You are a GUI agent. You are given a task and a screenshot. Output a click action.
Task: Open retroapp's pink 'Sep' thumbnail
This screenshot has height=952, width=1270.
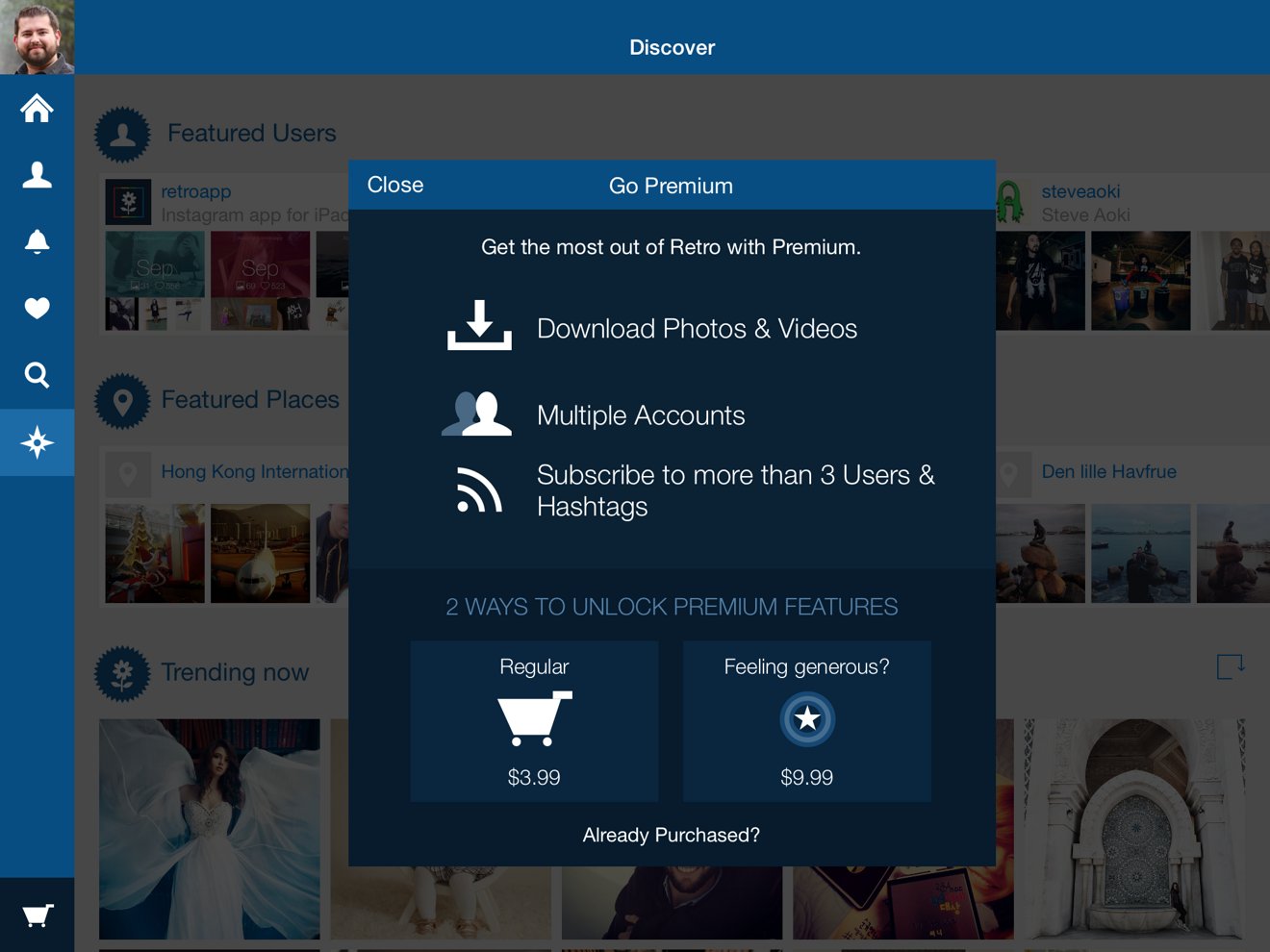(x=260, y=263)
